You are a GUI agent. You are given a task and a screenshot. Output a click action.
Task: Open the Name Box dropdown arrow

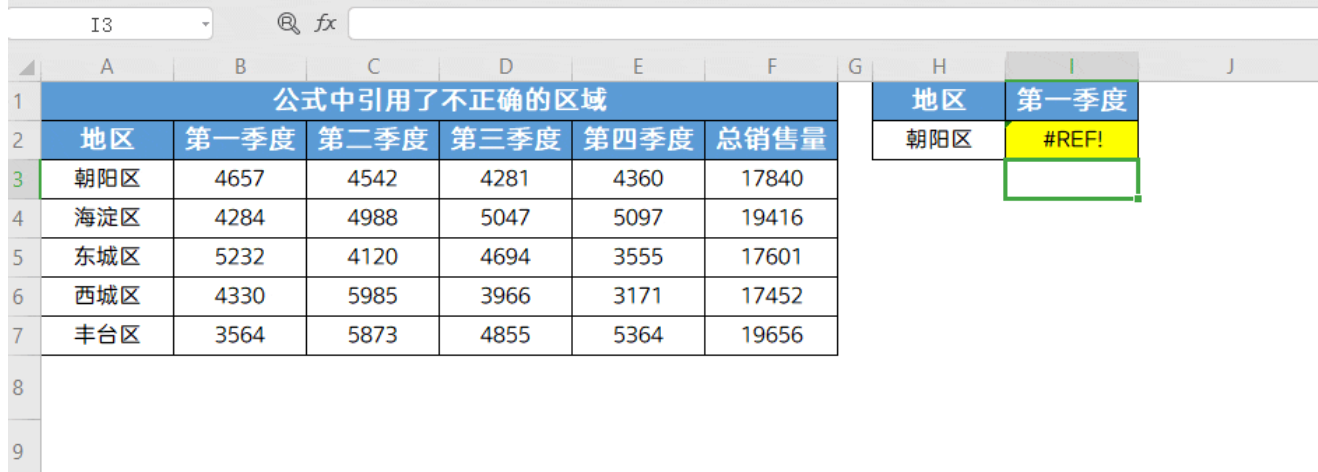[x=204, y=24]
